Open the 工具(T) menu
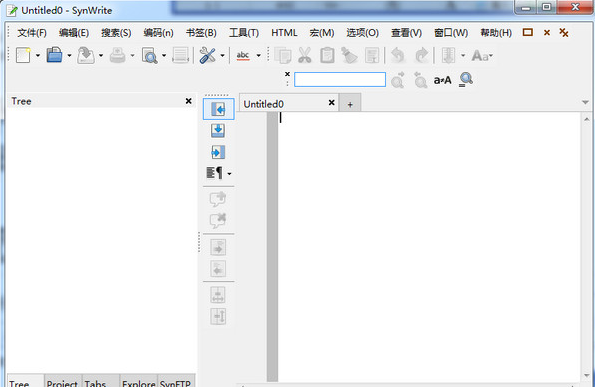The image size is (595, 387). [x=244, y=33]
